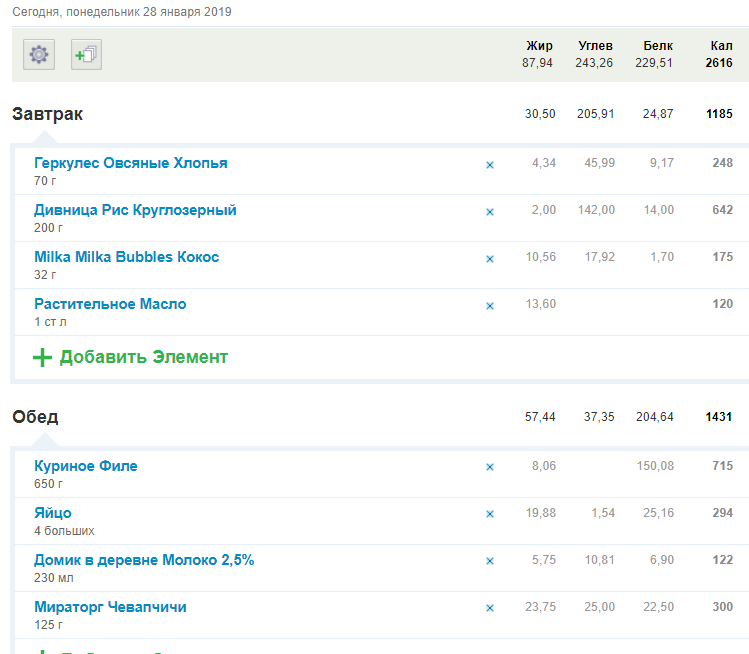This screenshot has height=654, width=749.
Task: Remove Milka Bubbles Кокос from breakfast
Action: pyautogui.click(x=490, y=259)
